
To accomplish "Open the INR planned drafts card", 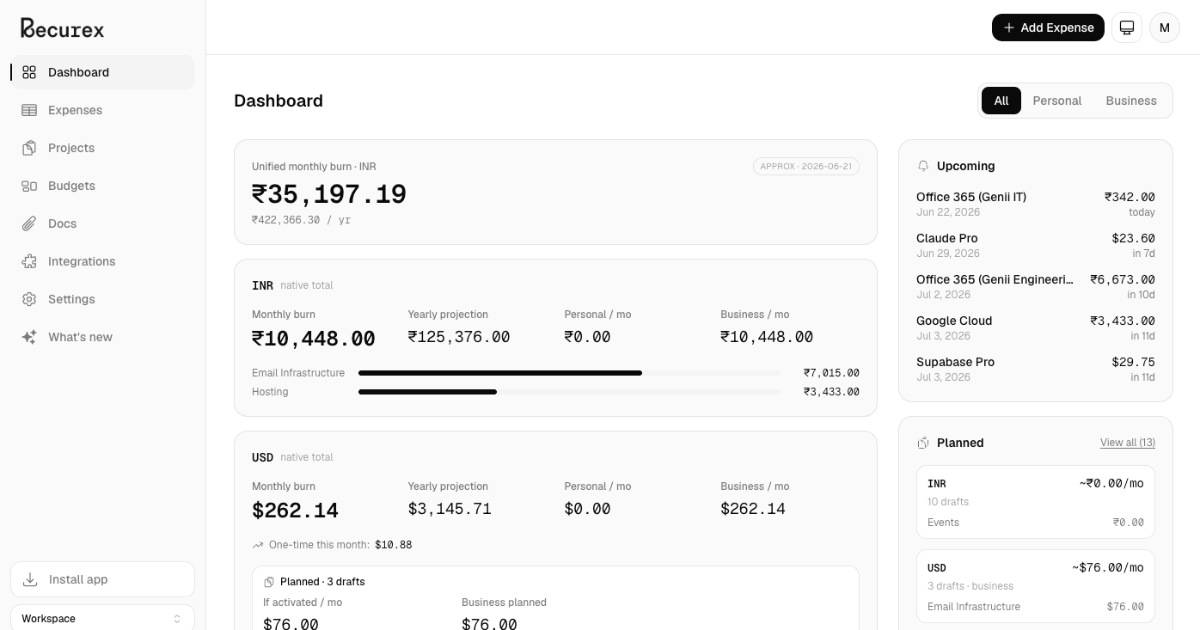I will [1035, 502].
